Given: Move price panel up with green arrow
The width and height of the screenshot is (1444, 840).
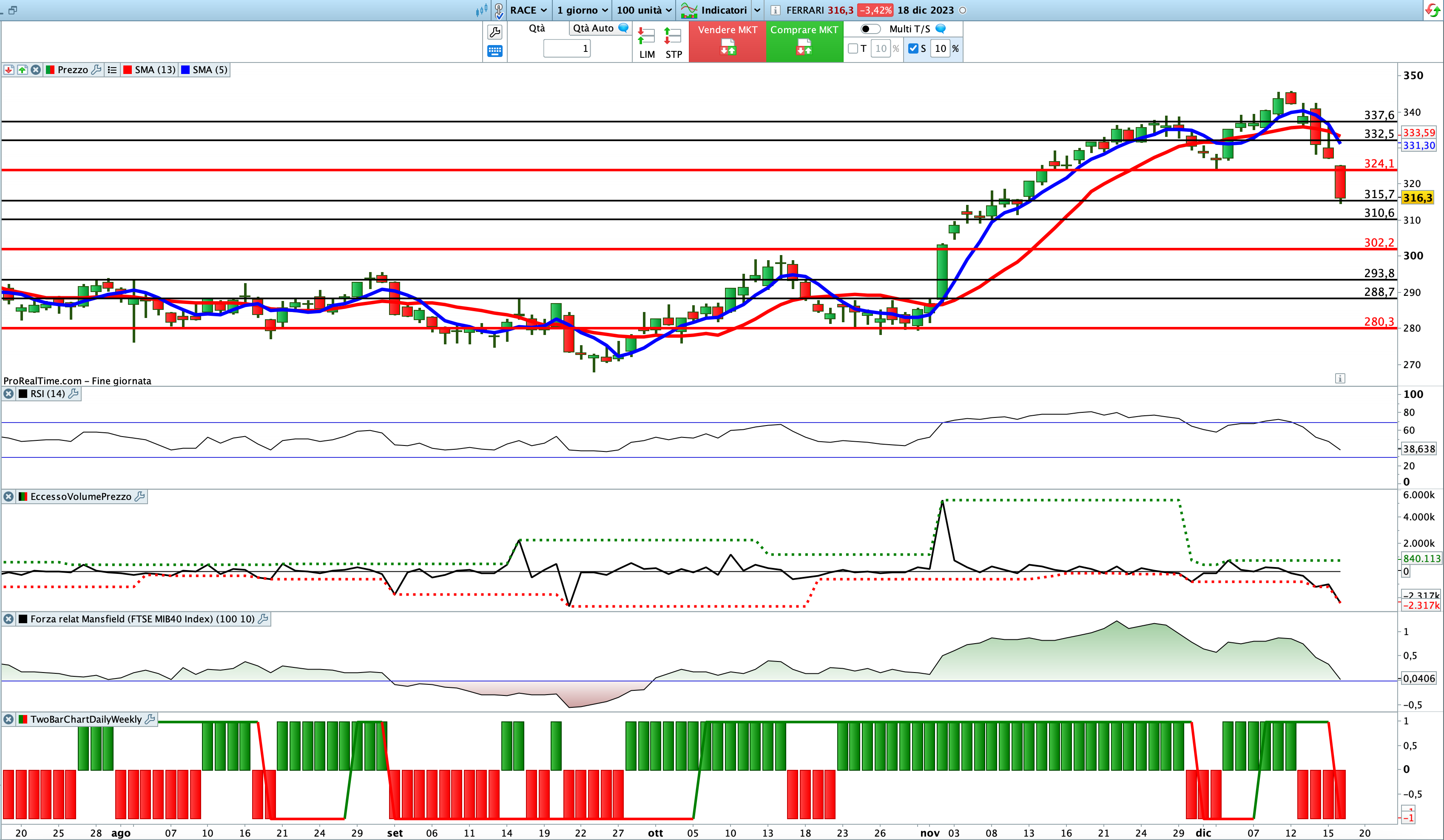Looking at the screenshot, I should click(23, 69).
